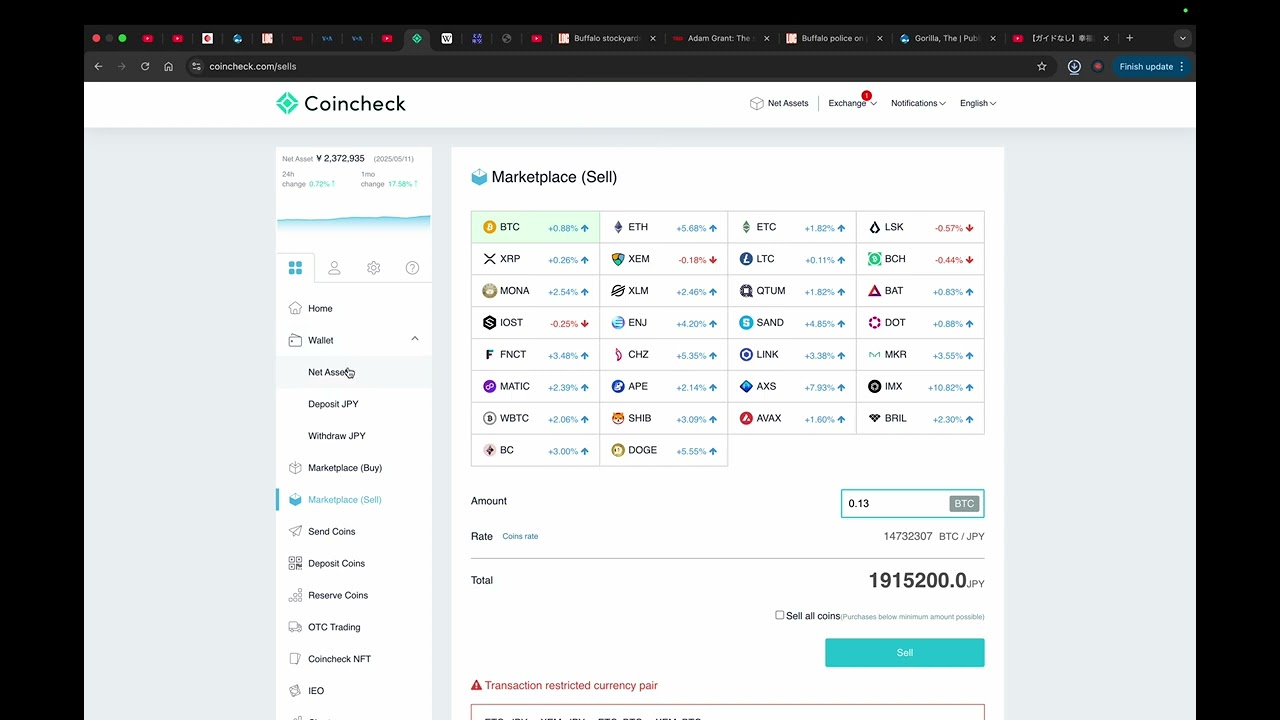This screenshot has height=720, width=1280.
Task: Select the XRP coin tile
Action: click(535, 259)
